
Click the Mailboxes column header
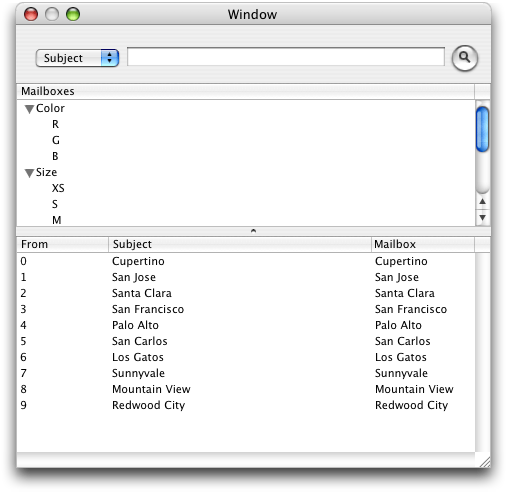click(x=245, y=91)
